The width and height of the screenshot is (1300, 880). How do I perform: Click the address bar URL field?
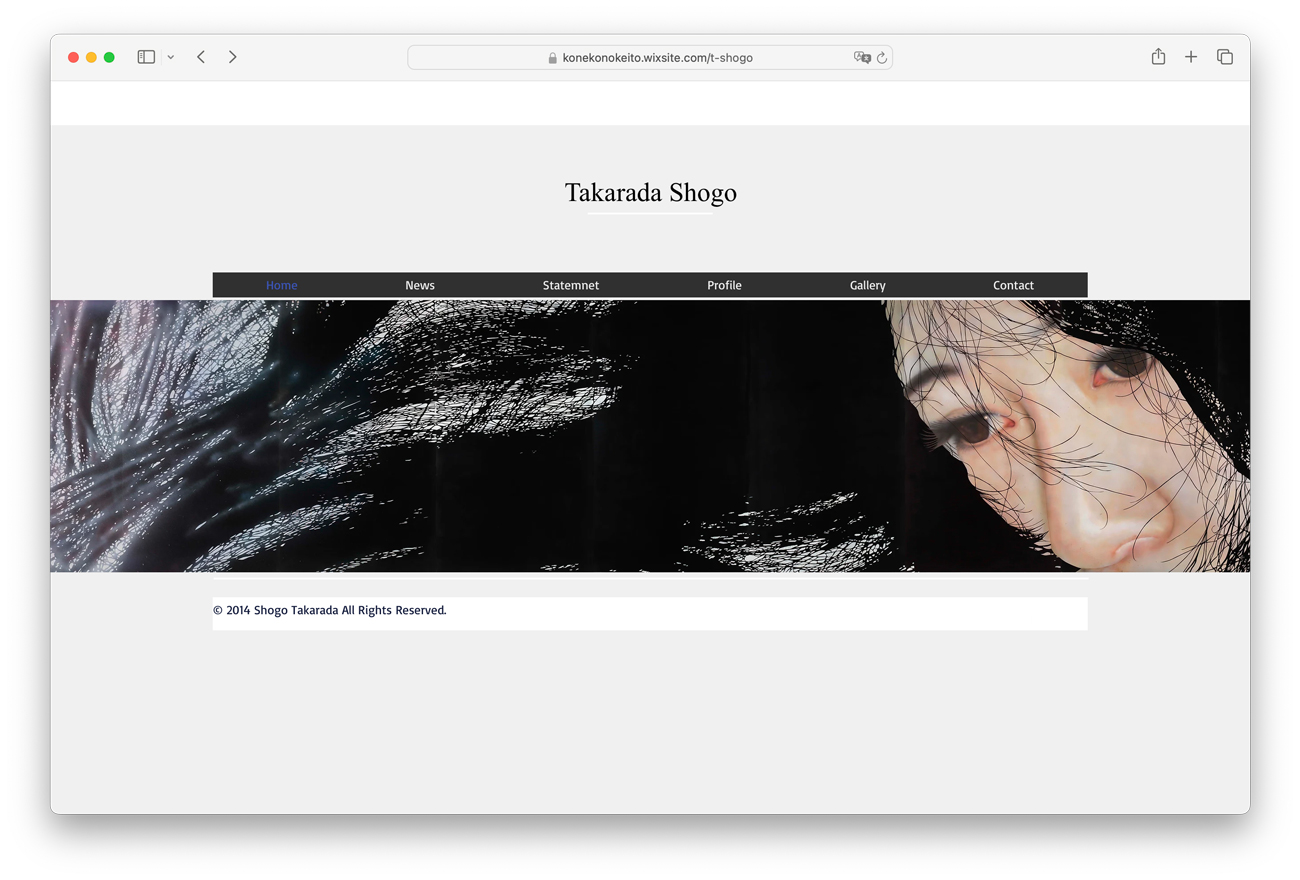(x=650, y=58)
